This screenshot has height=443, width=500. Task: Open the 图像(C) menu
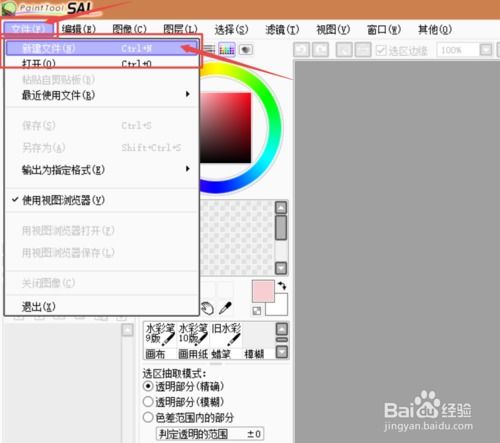130,29
